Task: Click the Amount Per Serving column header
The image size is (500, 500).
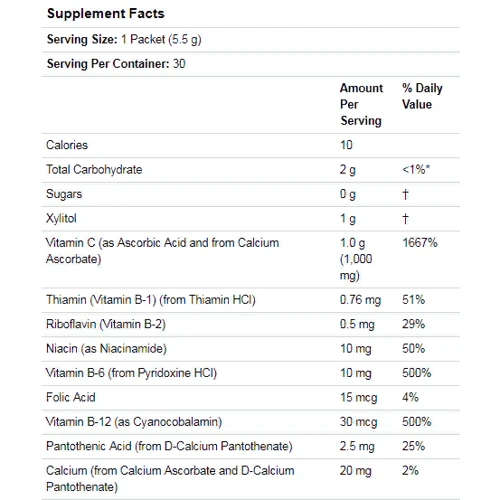Action: coord(361,104)
